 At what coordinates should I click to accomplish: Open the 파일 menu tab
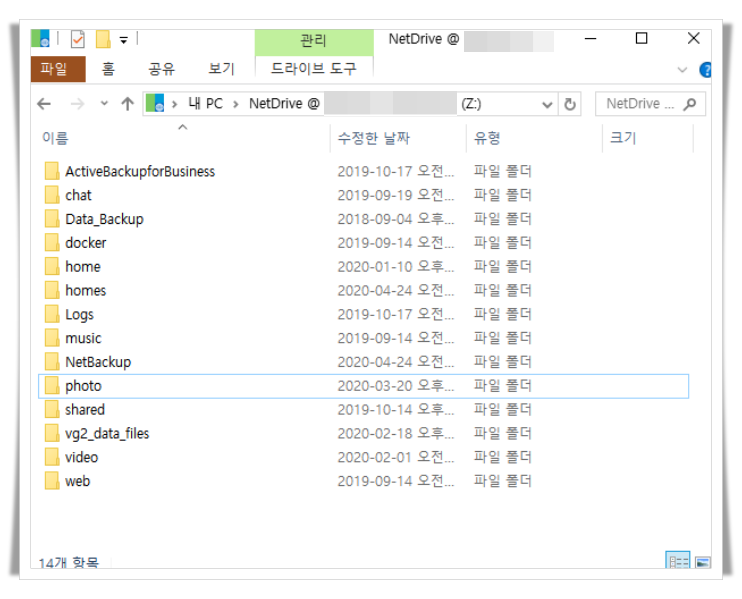pyautogui.click(x=58, y=69)
